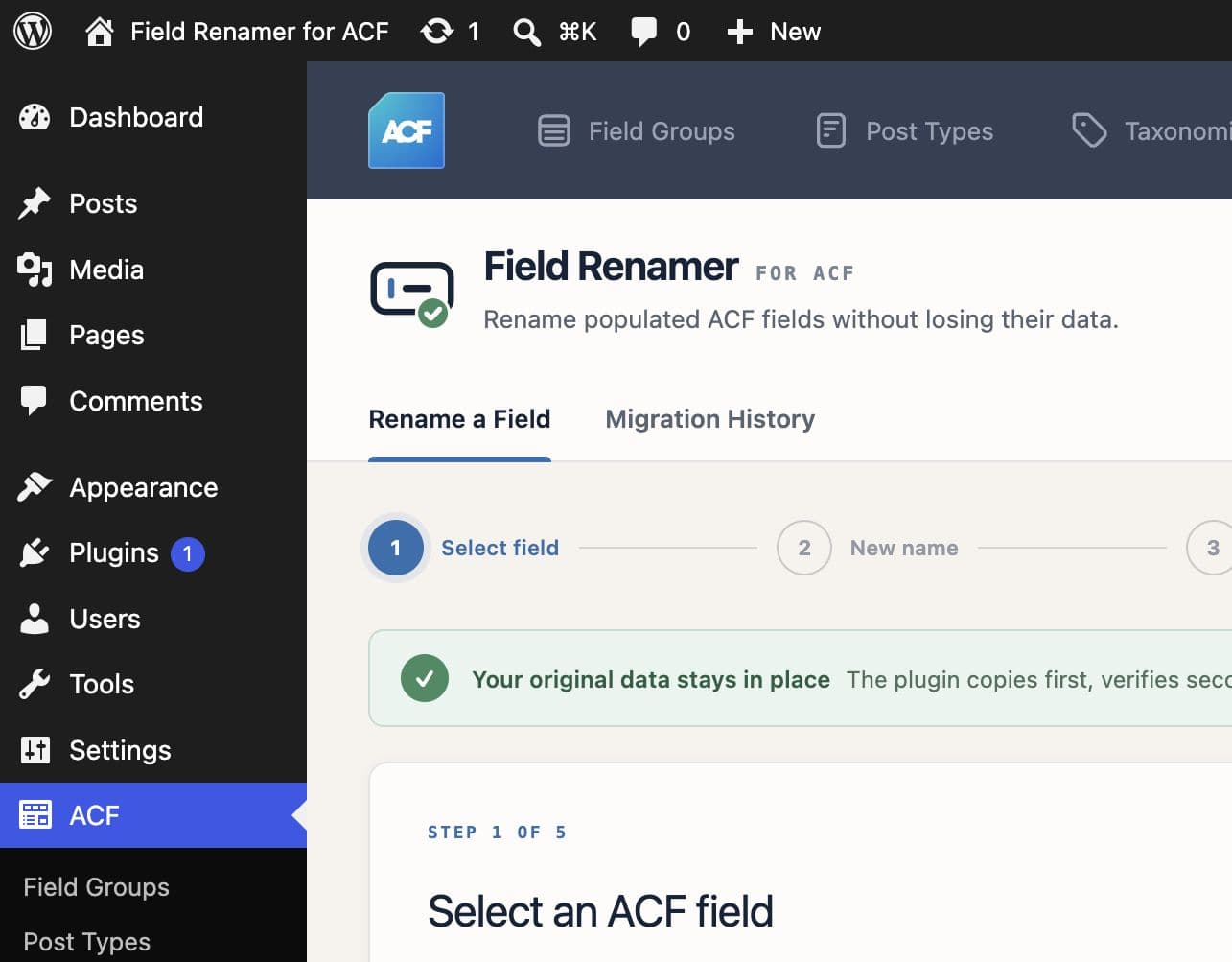
Task: Open the New content menu
Action: 795,32
